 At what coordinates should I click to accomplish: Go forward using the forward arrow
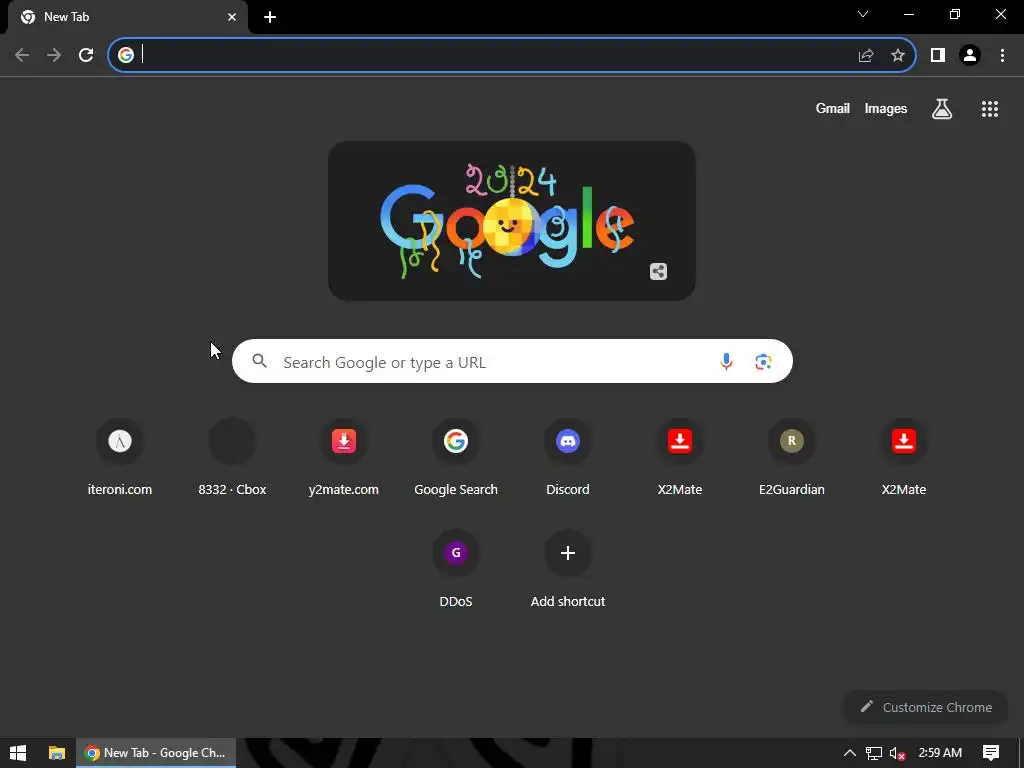54,55
